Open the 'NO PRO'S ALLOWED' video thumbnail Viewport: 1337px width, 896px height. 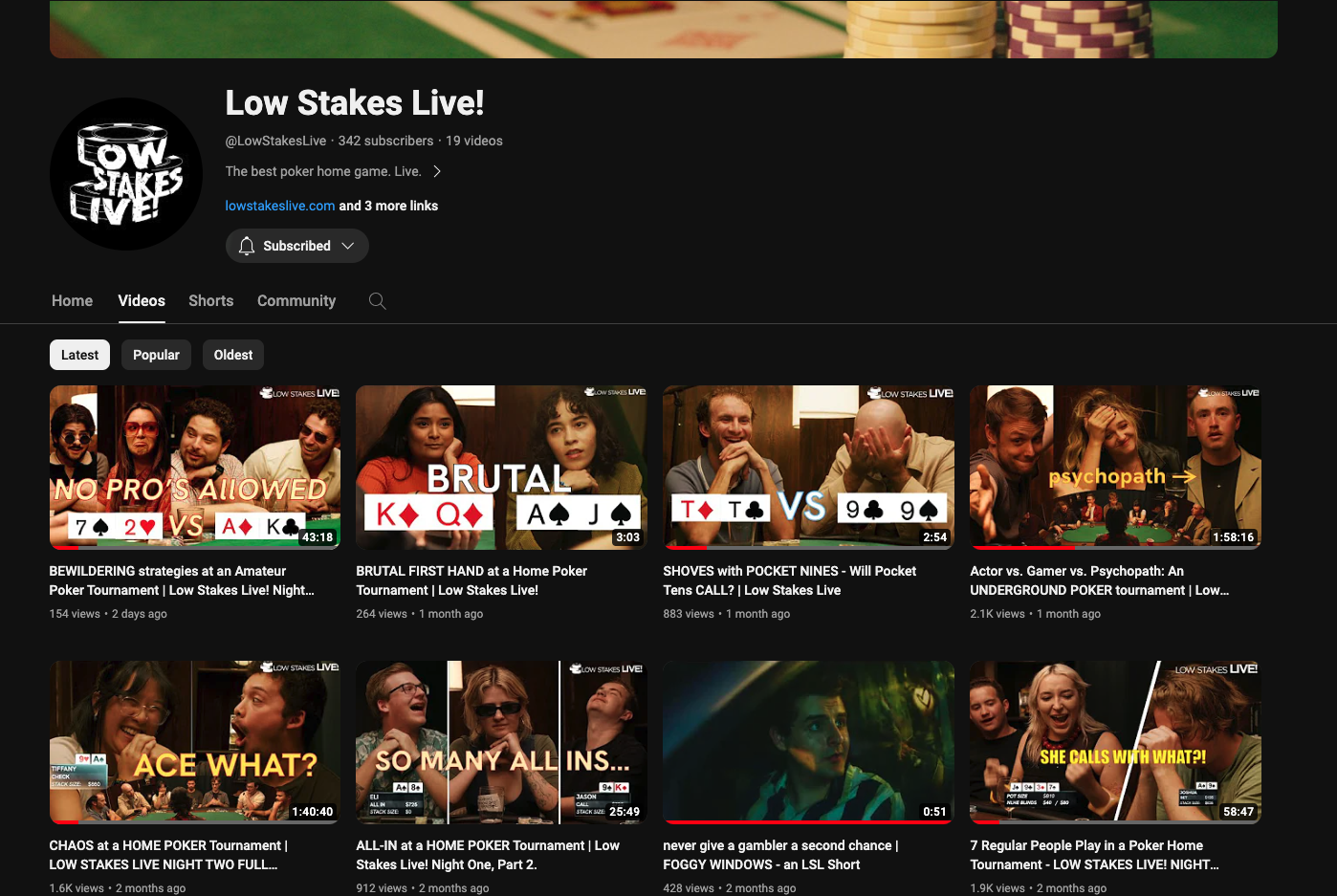point(195,468)
